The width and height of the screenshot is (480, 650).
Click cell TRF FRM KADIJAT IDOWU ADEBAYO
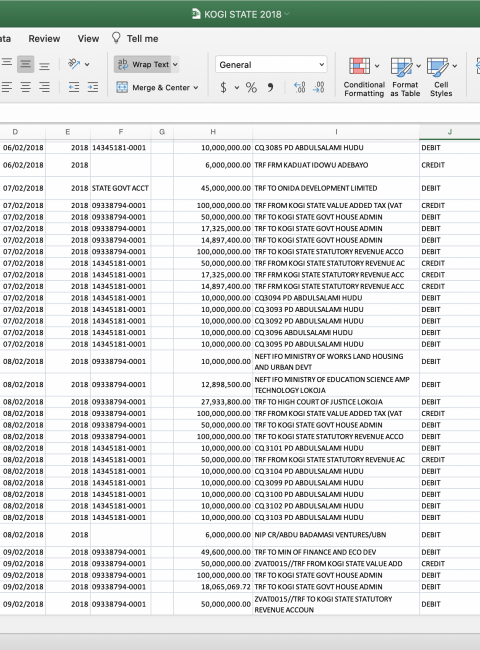pyautogui.click(x=336, y=165)
